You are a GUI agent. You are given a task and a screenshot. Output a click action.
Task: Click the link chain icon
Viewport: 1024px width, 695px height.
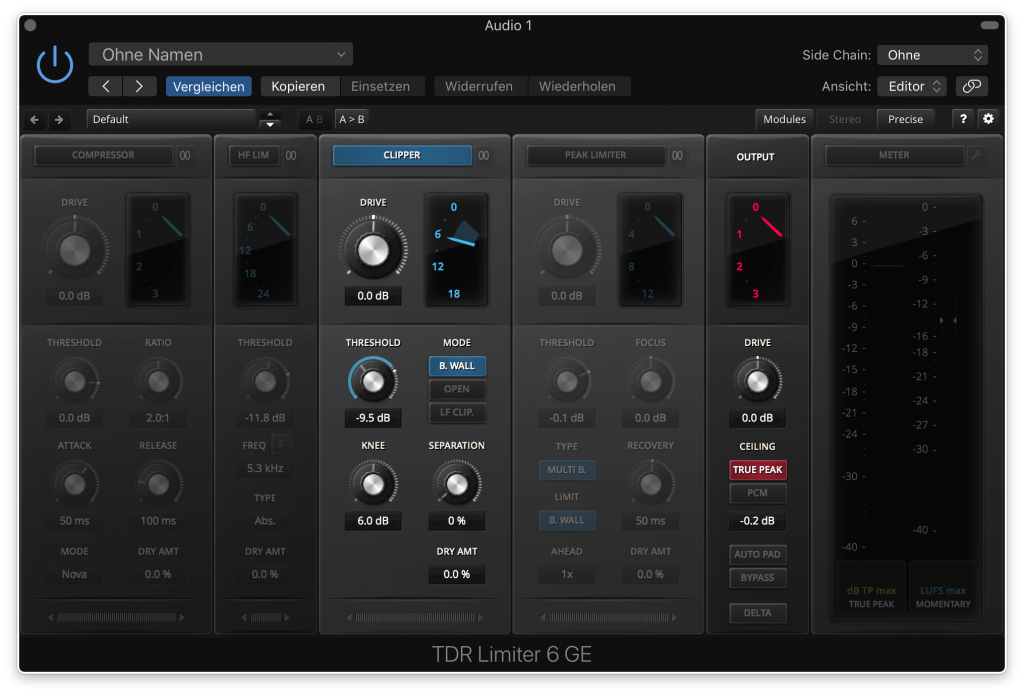coord(971,86)
